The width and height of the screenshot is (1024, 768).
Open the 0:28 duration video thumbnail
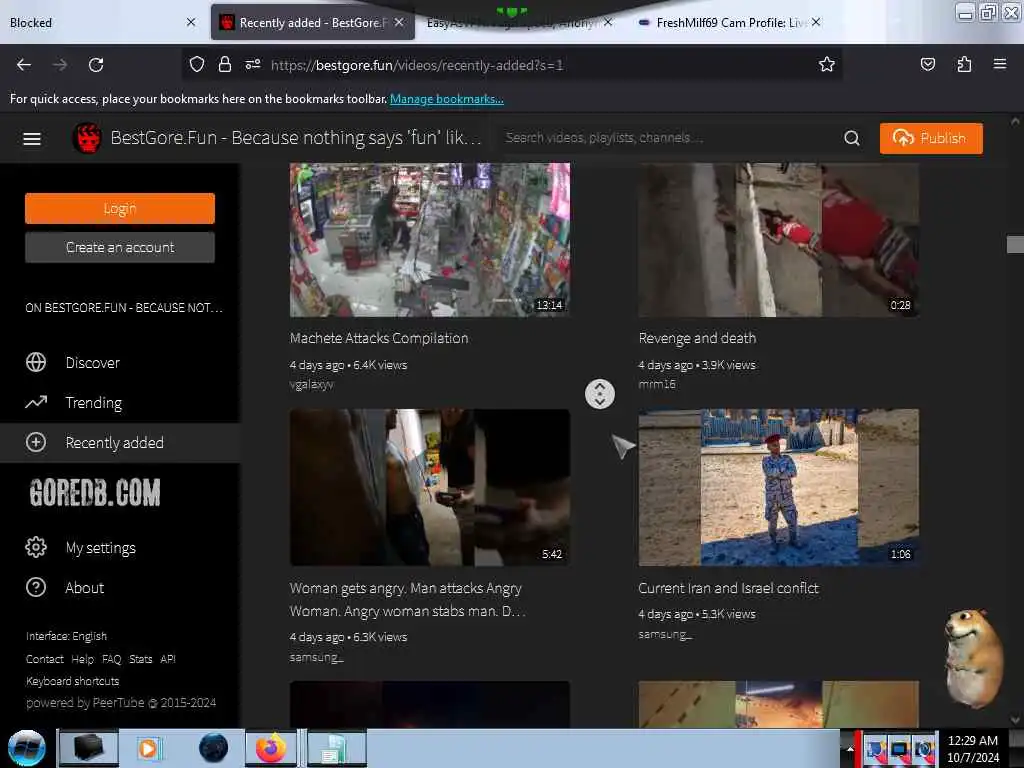[x=778, y=240]
